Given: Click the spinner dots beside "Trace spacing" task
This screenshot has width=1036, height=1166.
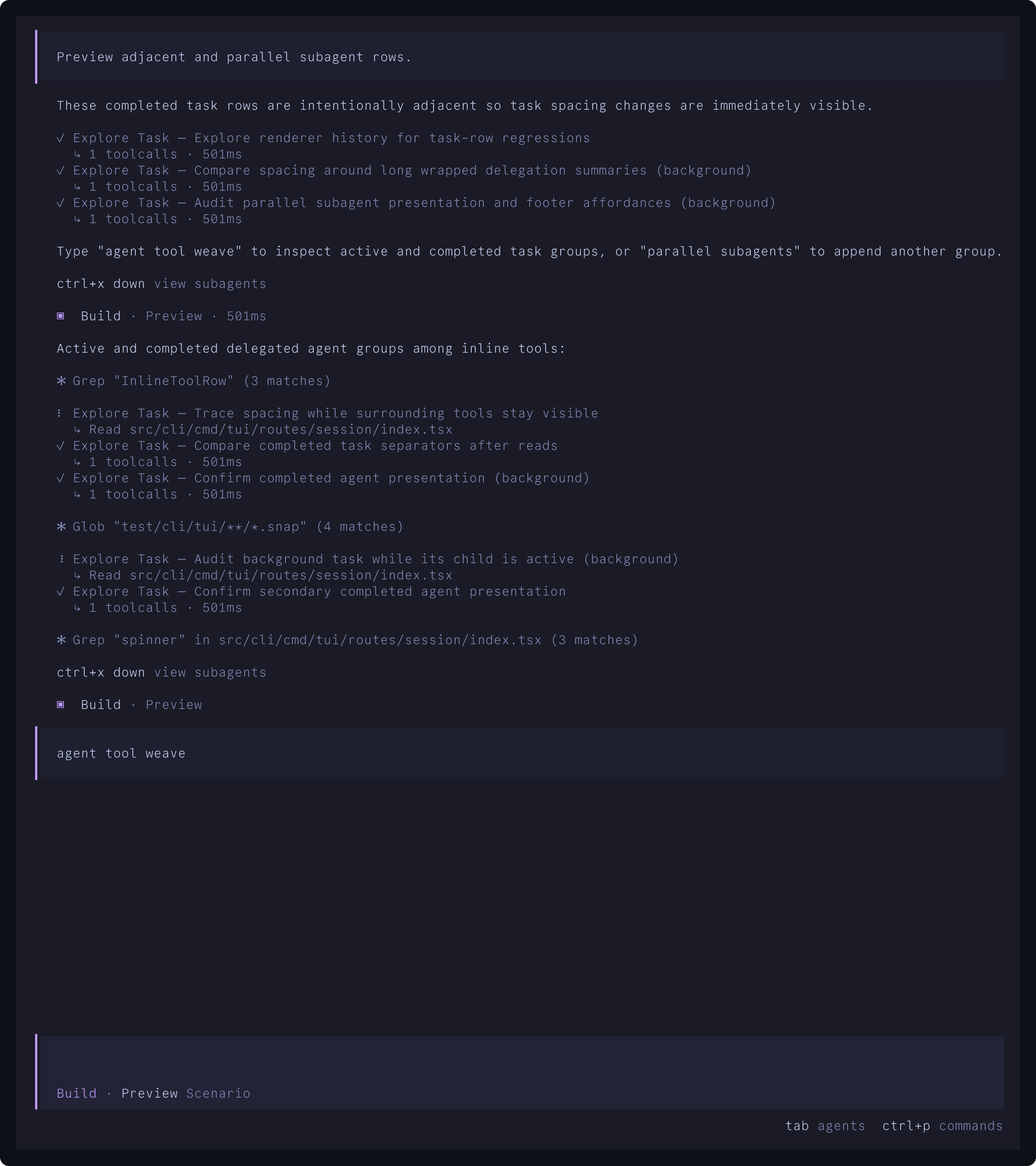Looking at the screenshot, I should click(59, 413).
